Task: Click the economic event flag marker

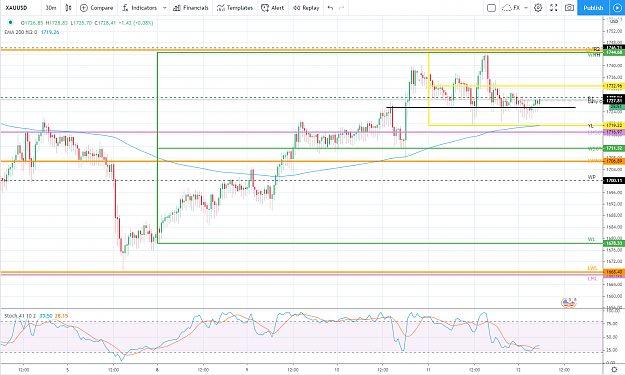Action: [x=569, y=303]
